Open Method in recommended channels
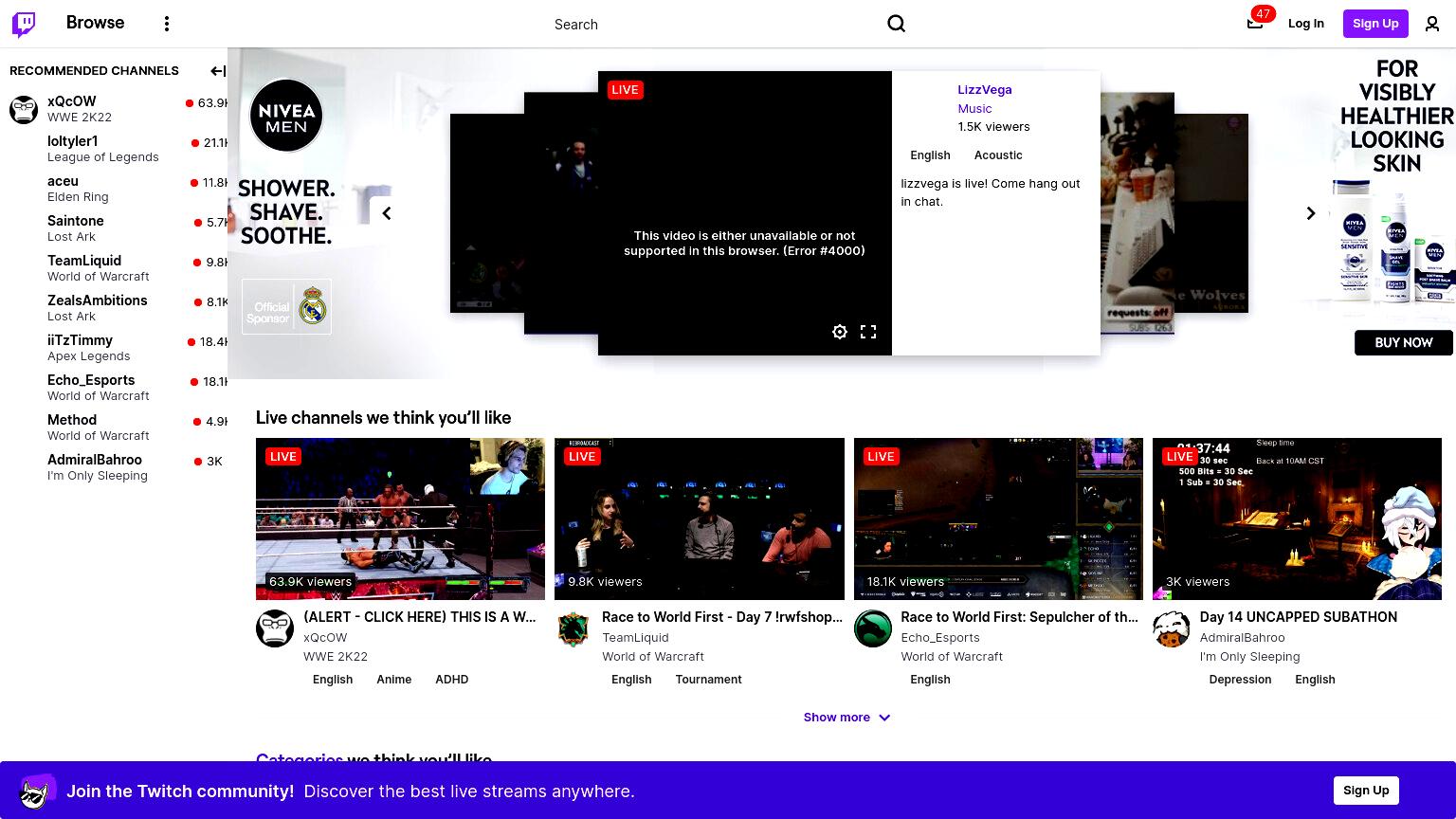This screenshot has width=1456, height=819. coord(114,428)
